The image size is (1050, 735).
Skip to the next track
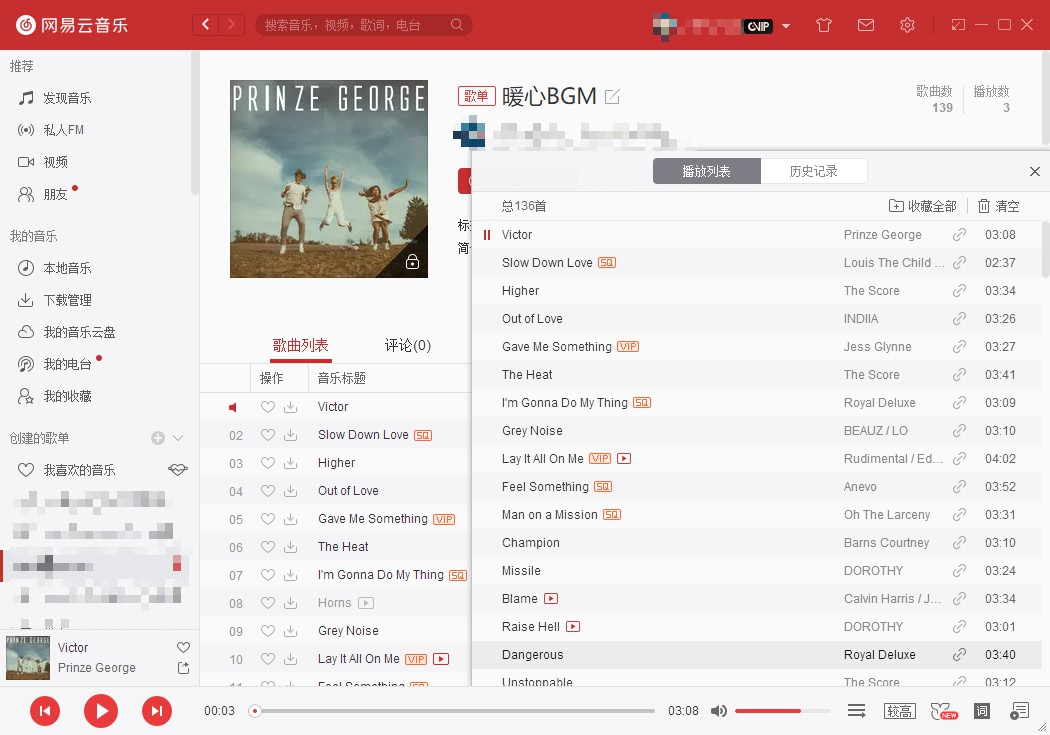pyautogui.click(x=157, y=711)
